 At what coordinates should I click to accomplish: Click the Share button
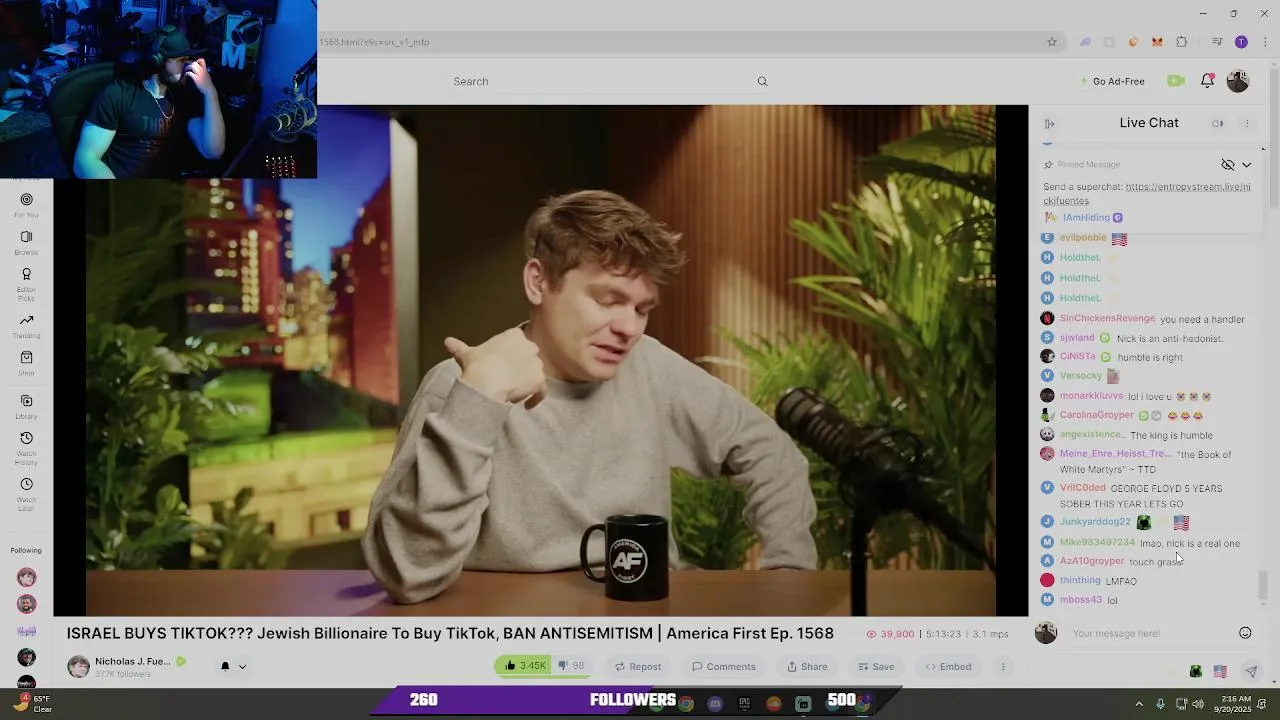pyautogui.click(x=806, y=667)
